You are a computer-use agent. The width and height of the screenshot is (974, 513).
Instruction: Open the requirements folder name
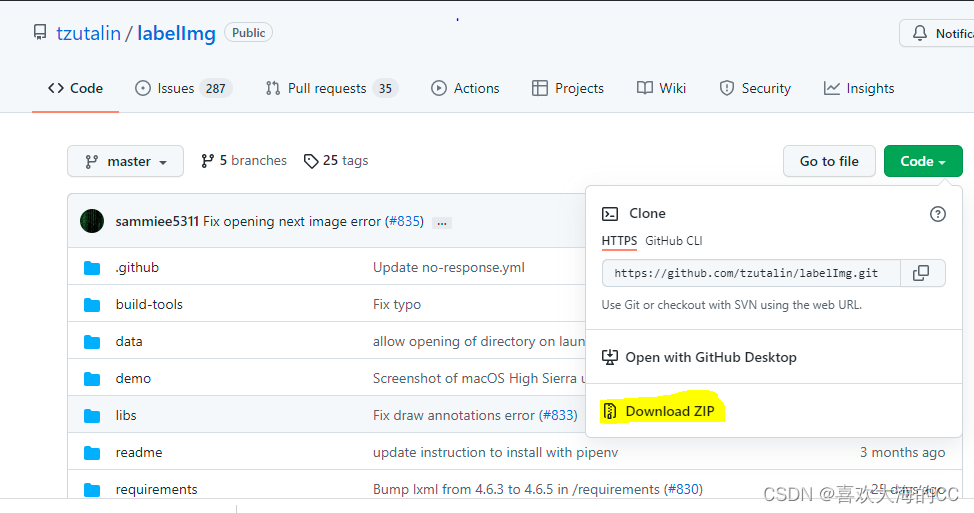pyautogui.click(x=157, y=489)
